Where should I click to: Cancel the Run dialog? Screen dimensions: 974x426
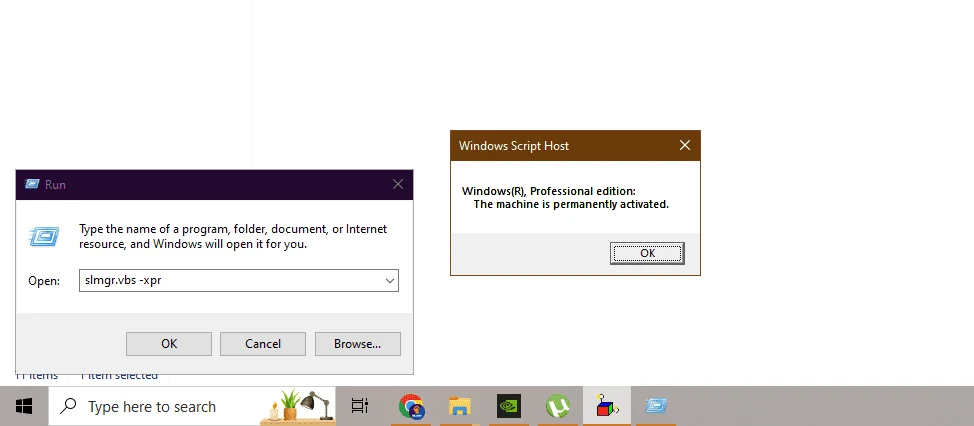click(263, 344)
